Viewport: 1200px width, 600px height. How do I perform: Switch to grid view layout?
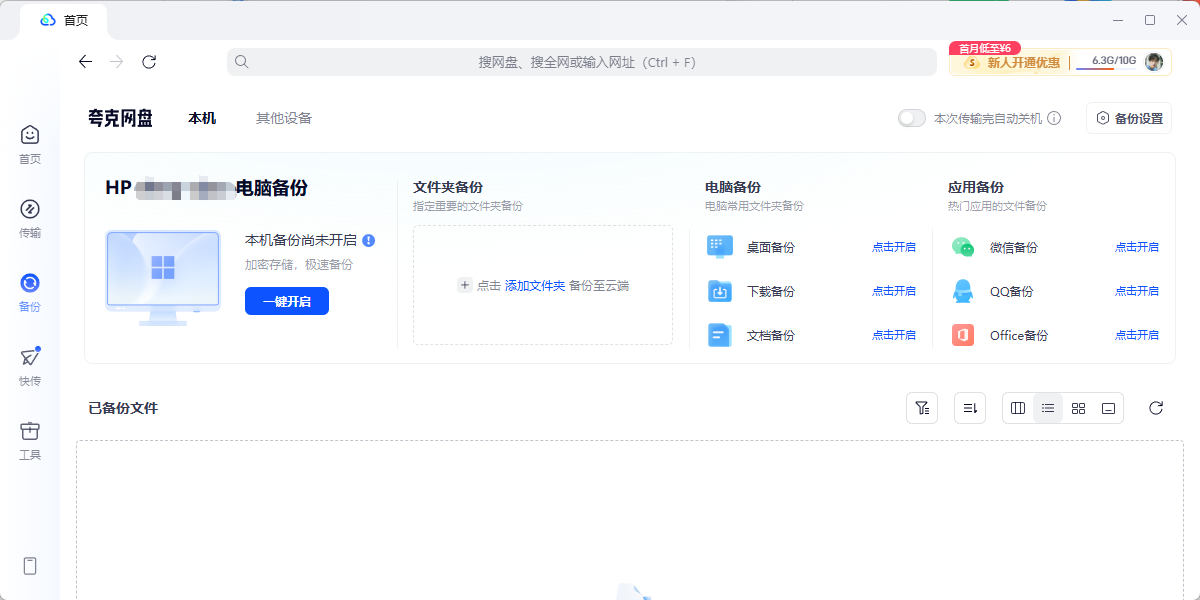point(1078,408)
